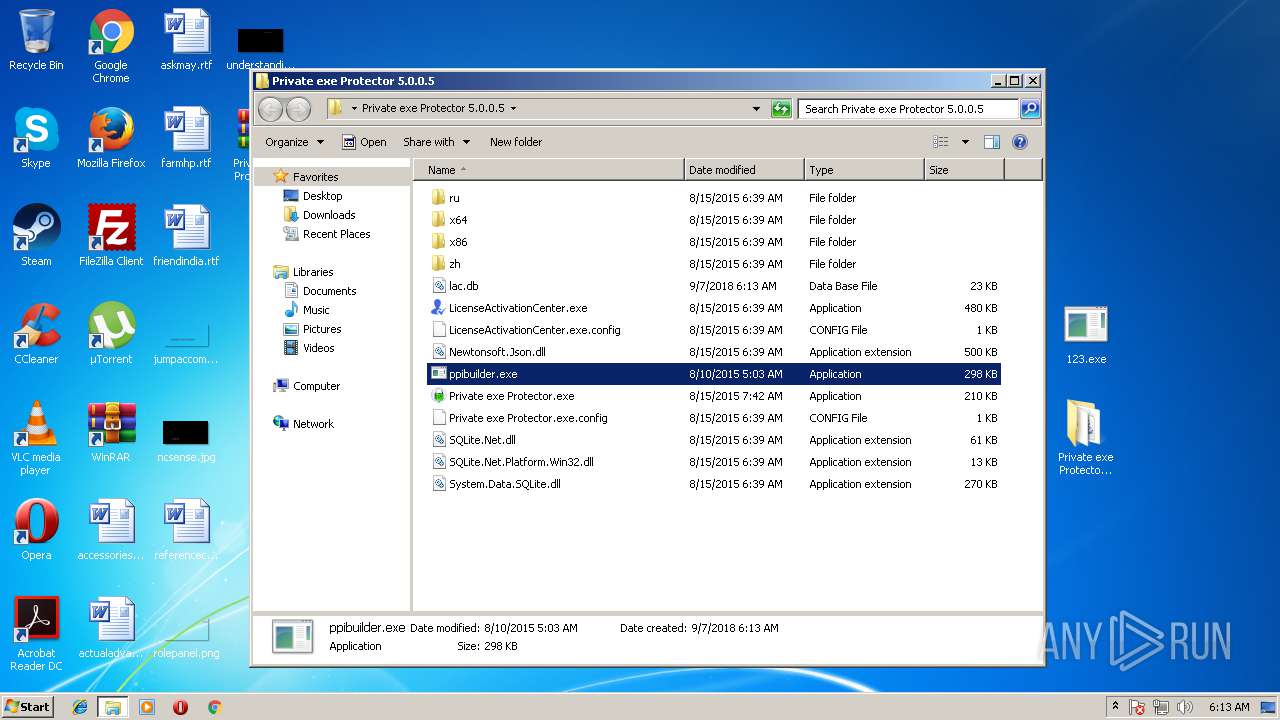Image resolution: width=1280 pixels, height=720 pixels.
Task: Select 123.exe on the desktop
Action: pyautogui.click(x=1085, y=335)
